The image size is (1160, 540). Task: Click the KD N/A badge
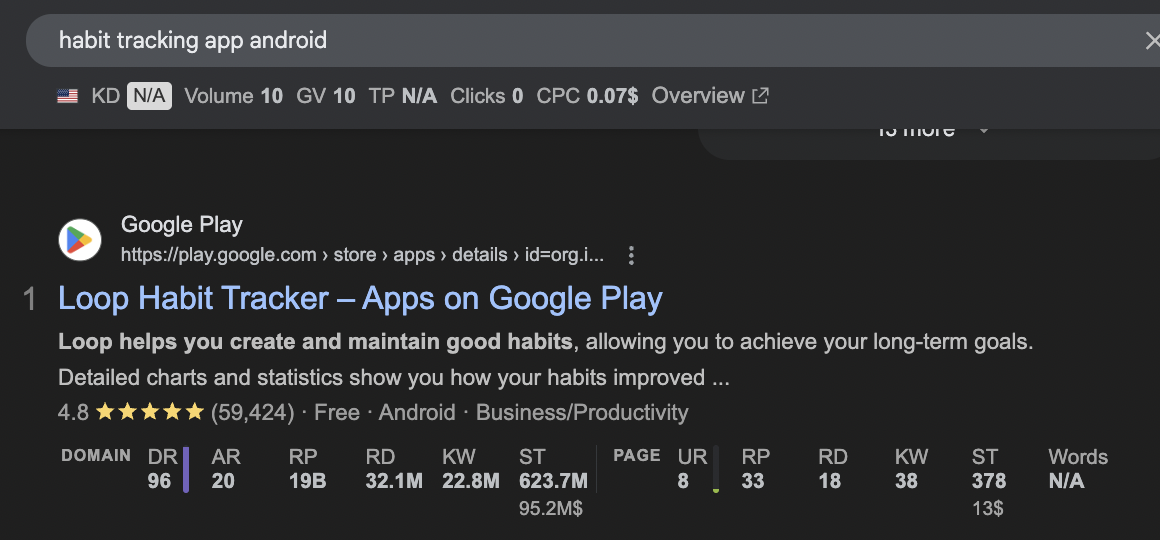click(149, 96)
